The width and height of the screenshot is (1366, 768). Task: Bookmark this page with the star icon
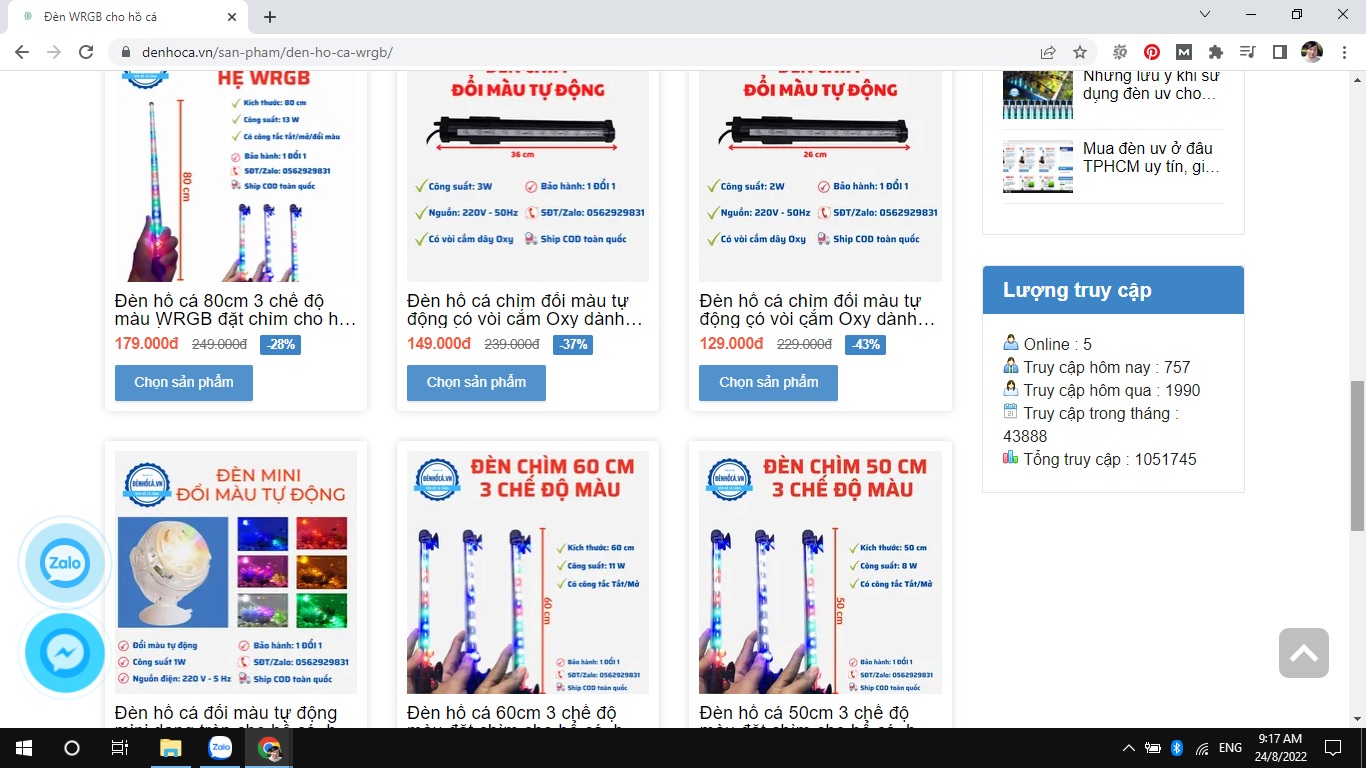1080,52
